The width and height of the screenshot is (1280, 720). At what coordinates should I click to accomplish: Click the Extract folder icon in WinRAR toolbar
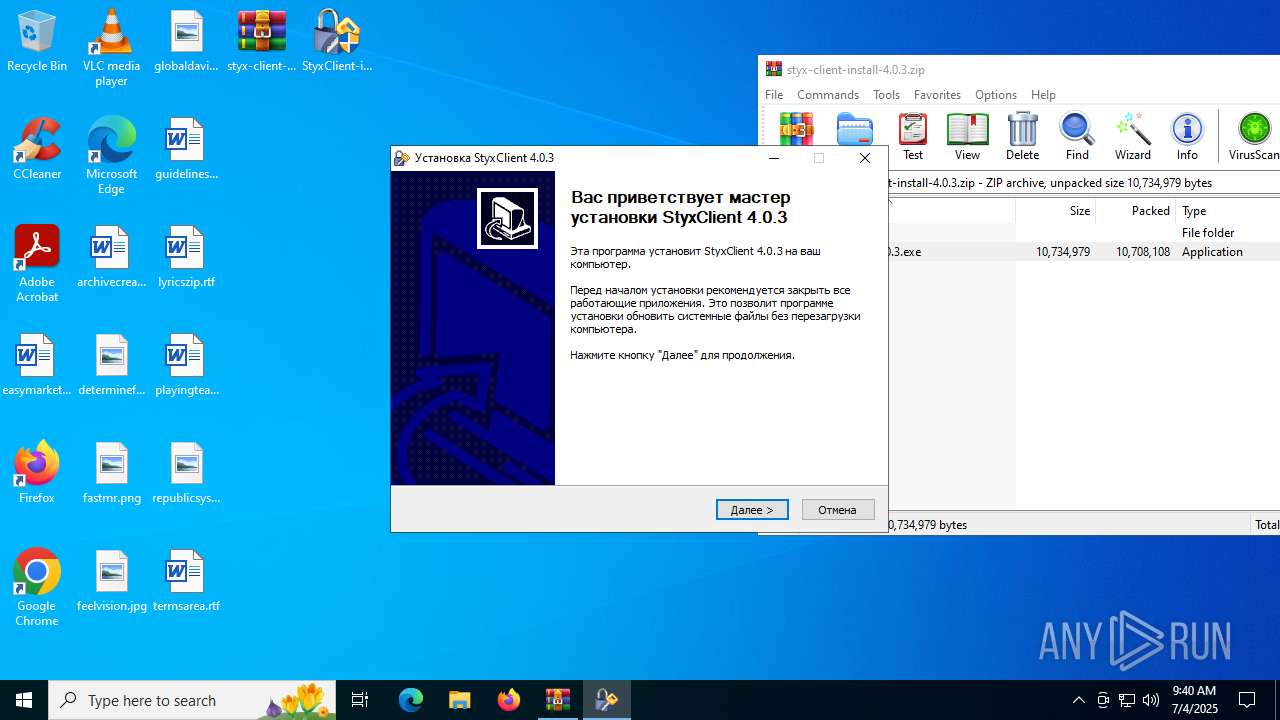coord(855,129)
